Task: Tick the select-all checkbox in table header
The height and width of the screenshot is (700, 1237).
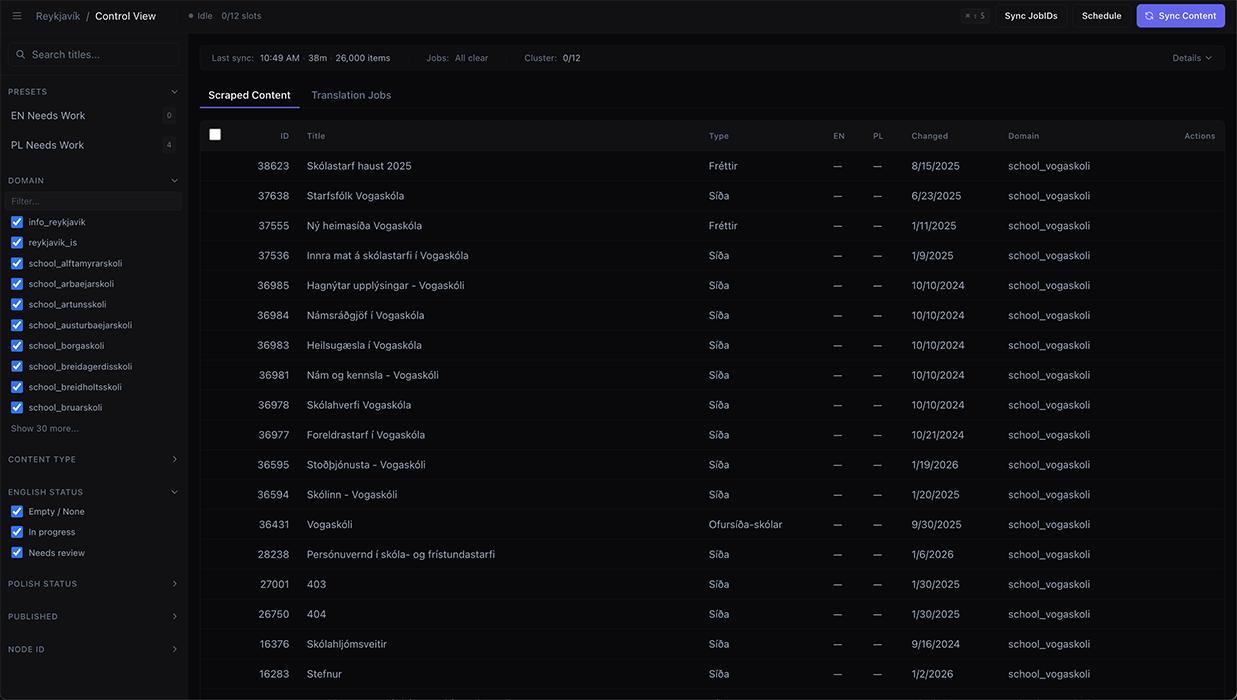Action: pos(215,135)
